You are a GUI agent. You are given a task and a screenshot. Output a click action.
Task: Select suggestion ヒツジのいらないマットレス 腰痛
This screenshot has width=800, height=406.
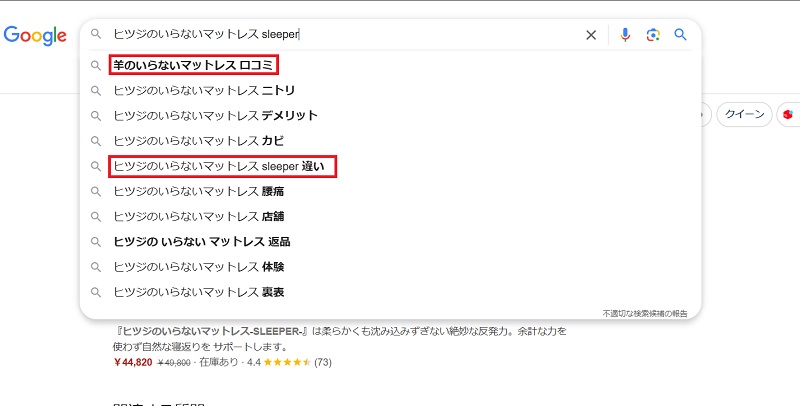click(x=198, y=191)
